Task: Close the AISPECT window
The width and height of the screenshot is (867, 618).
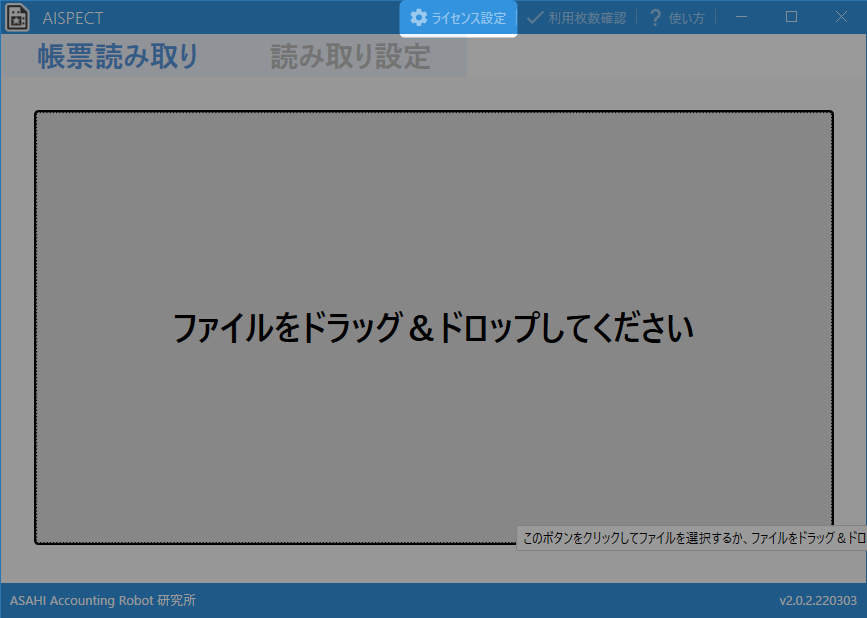Action: 841,17
